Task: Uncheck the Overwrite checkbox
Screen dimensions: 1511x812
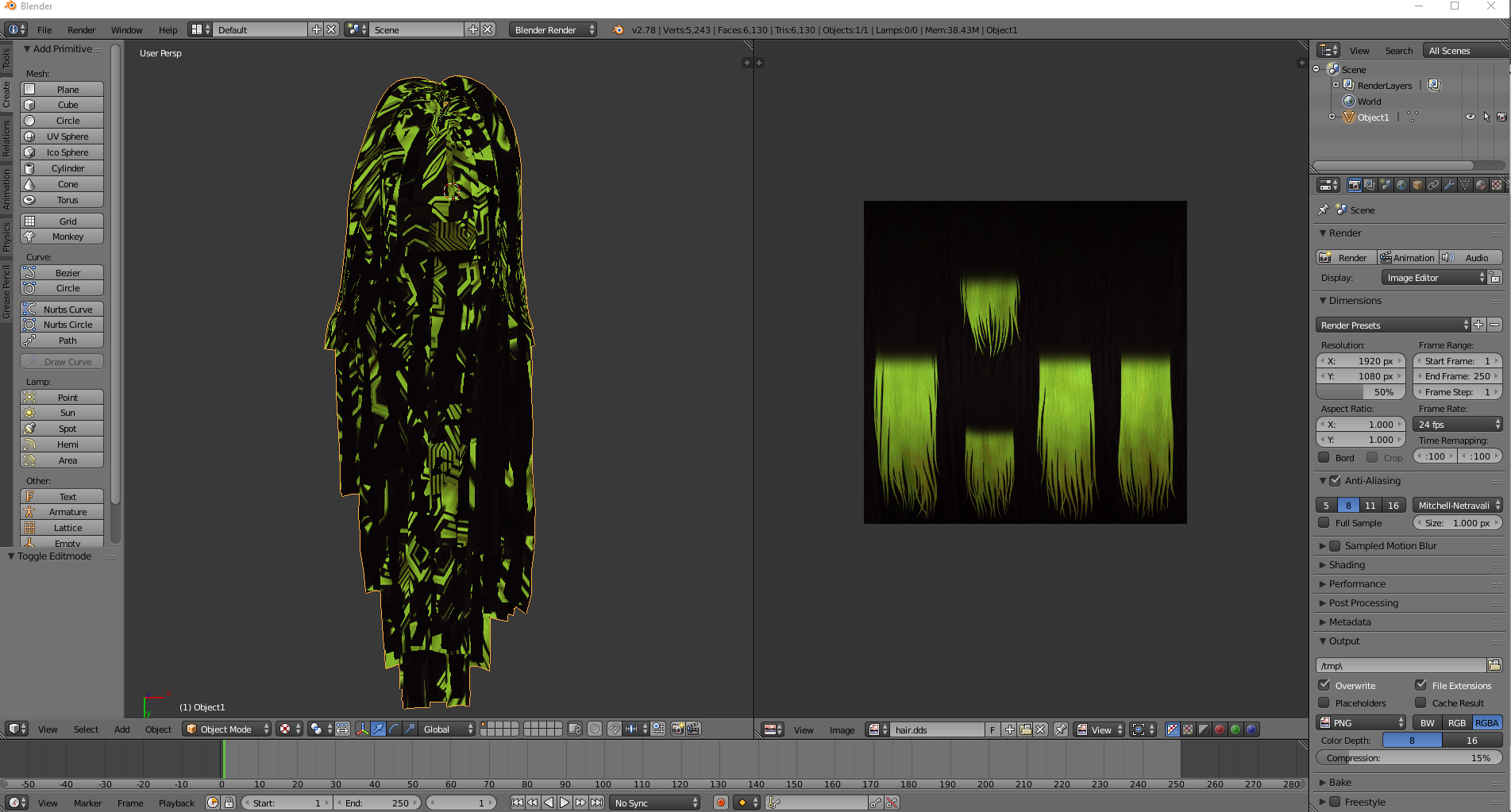Action: point(1324,684)
